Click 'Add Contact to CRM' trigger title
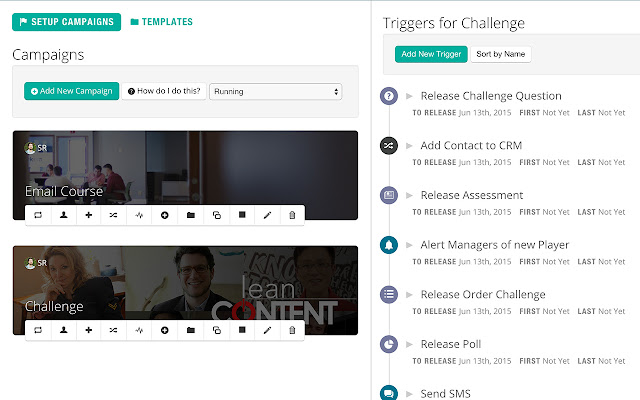The image size is (640, 400). [x=471, y=146]
